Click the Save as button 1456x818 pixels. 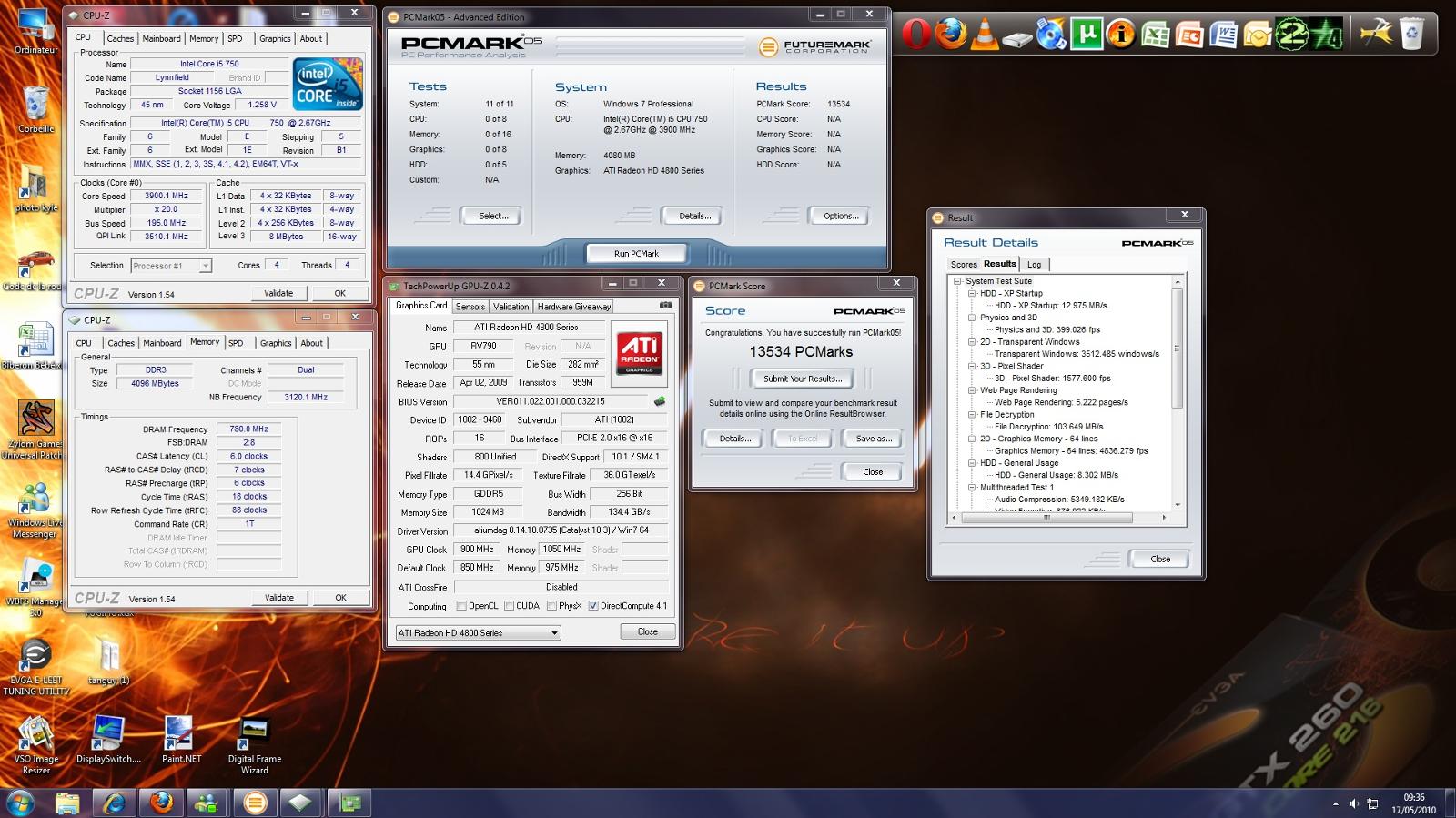[874, 439]
